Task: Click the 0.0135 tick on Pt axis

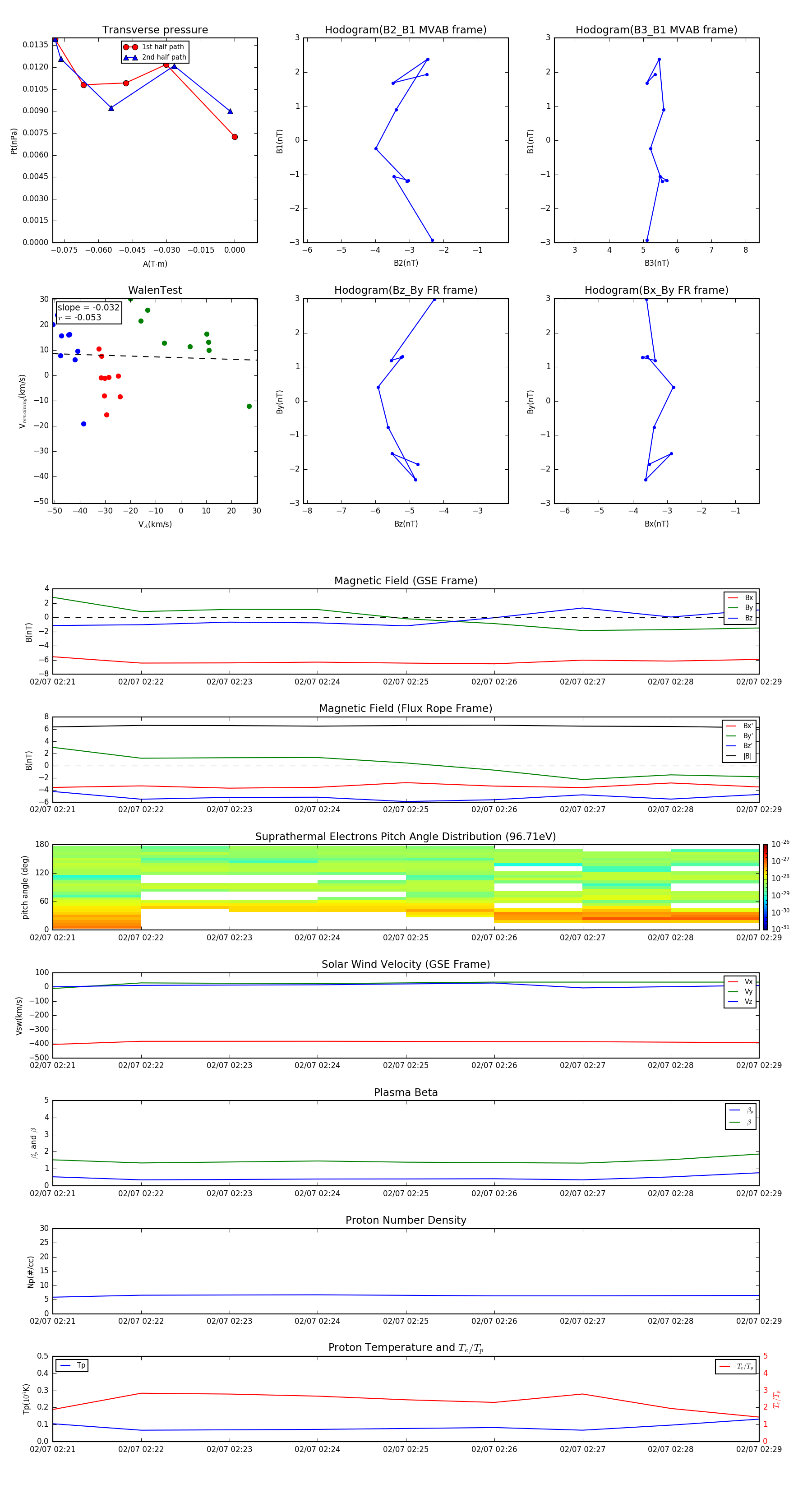Action: tap(36, 45)
